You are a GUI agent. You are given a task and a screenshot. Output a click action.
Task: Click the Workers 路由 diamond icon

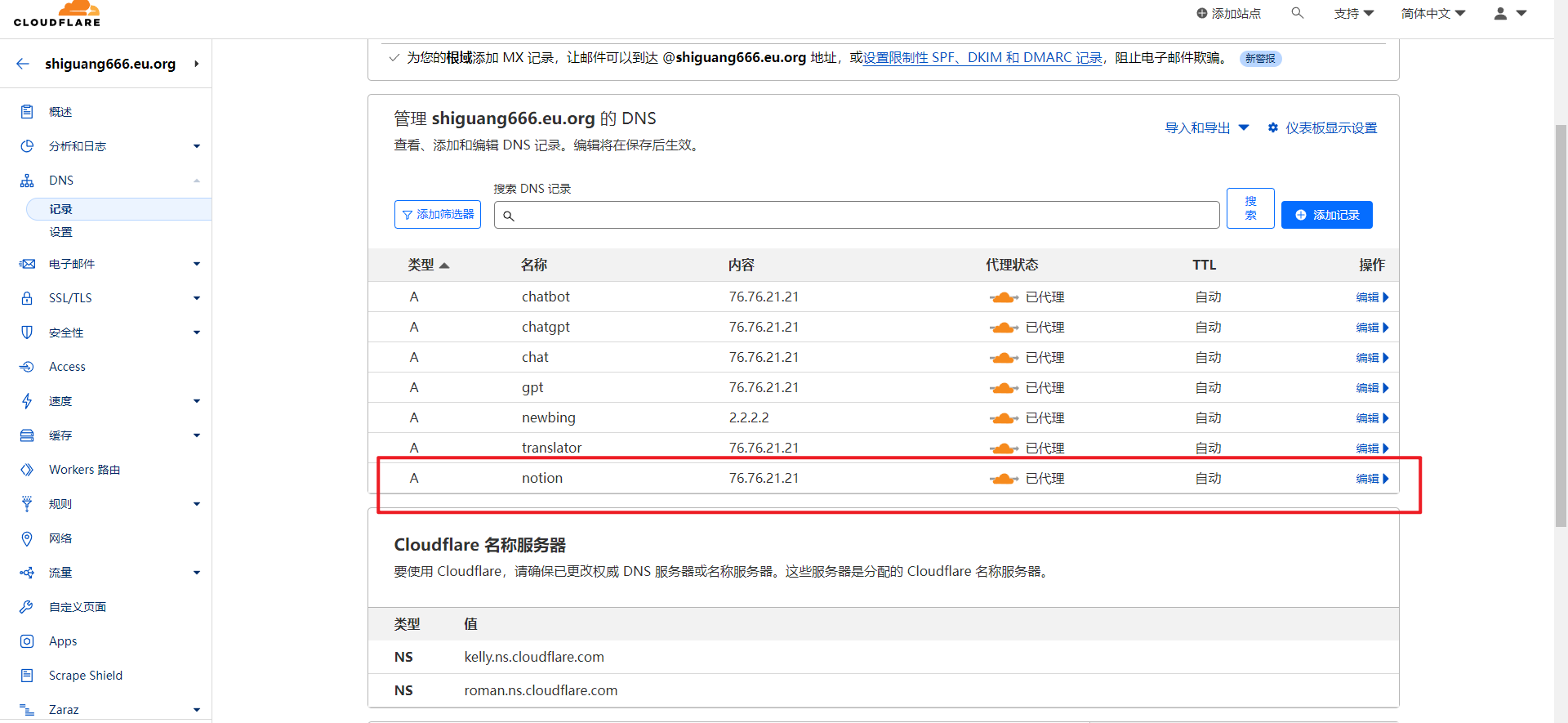click(27, 470)
